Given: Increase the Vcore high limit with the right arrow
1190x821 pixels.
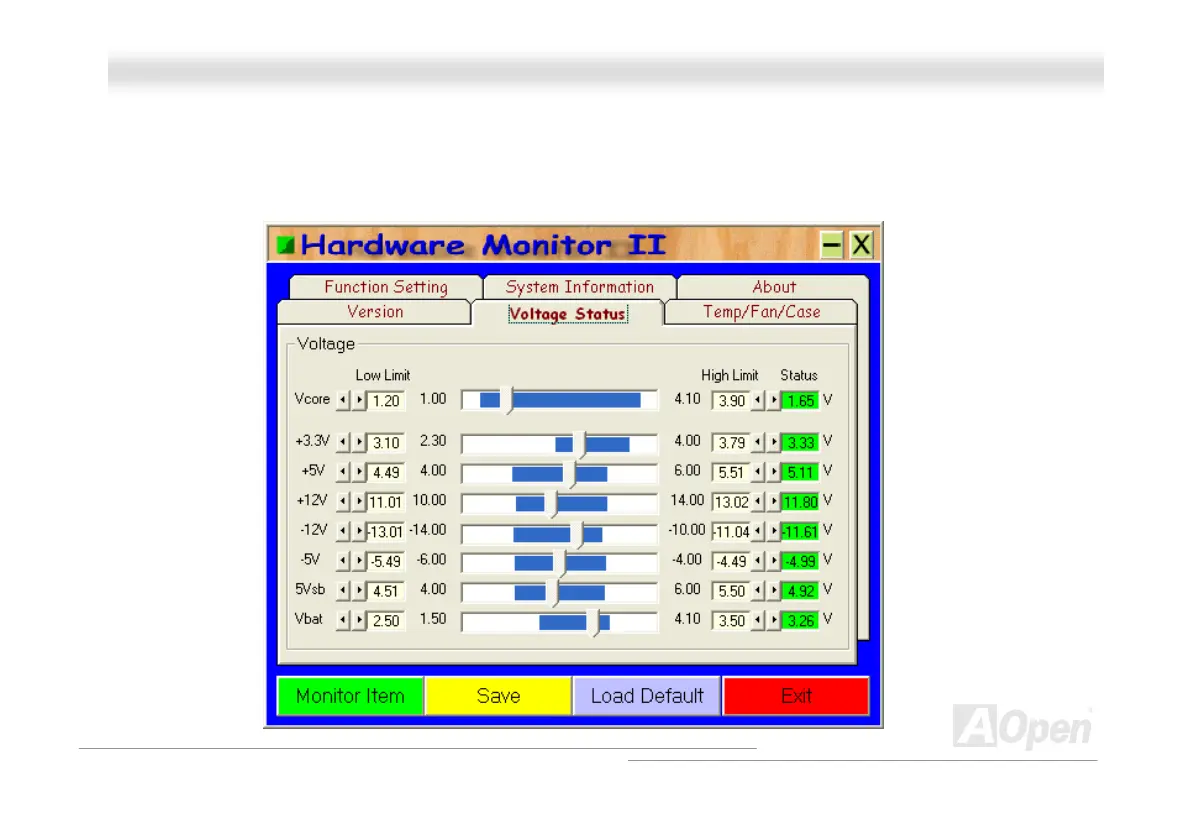Looking at the screenshot, I should coord(774,400).
